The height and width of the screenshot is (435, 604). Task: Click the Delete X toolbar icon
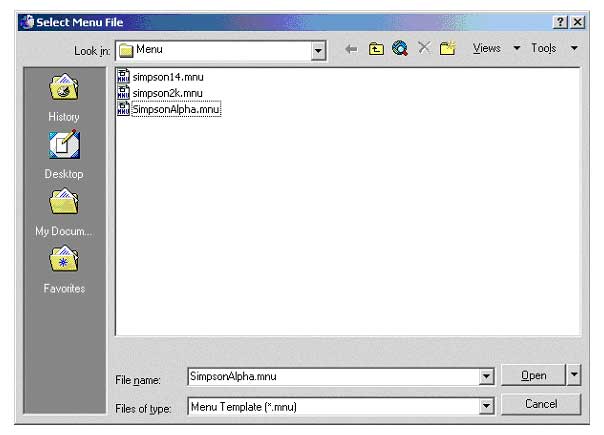click(424, 48)
